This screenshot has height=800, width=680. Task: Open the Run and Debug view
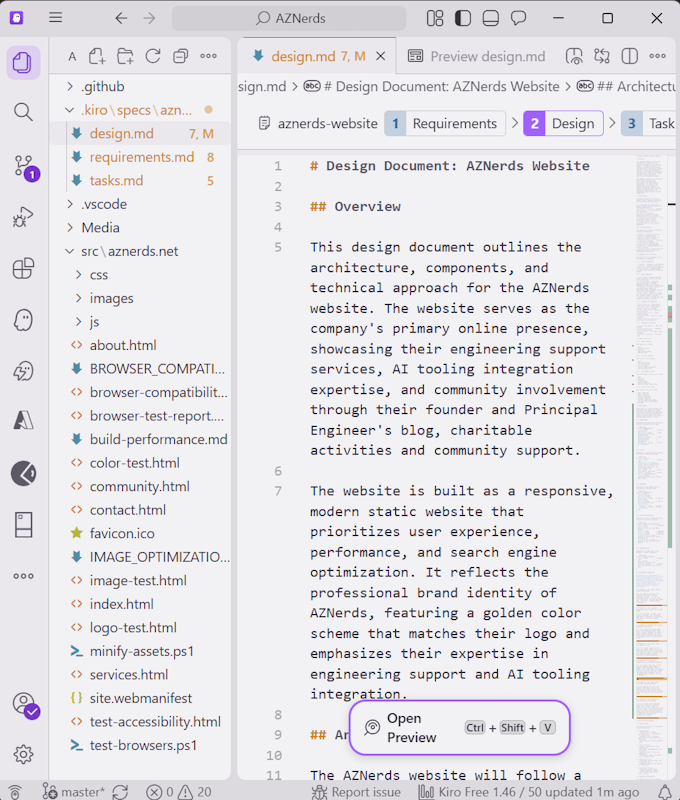tap(23, 217)
